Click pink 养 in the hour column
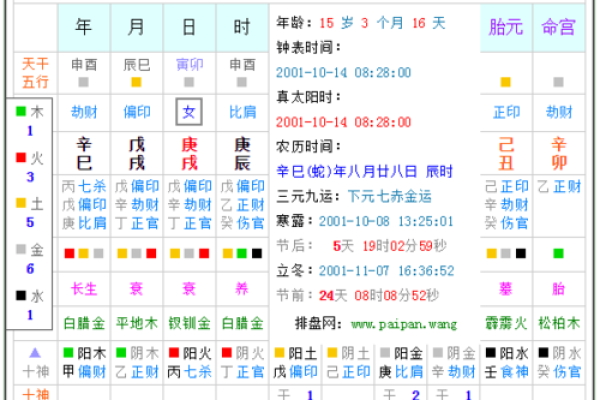 point(242,289)
